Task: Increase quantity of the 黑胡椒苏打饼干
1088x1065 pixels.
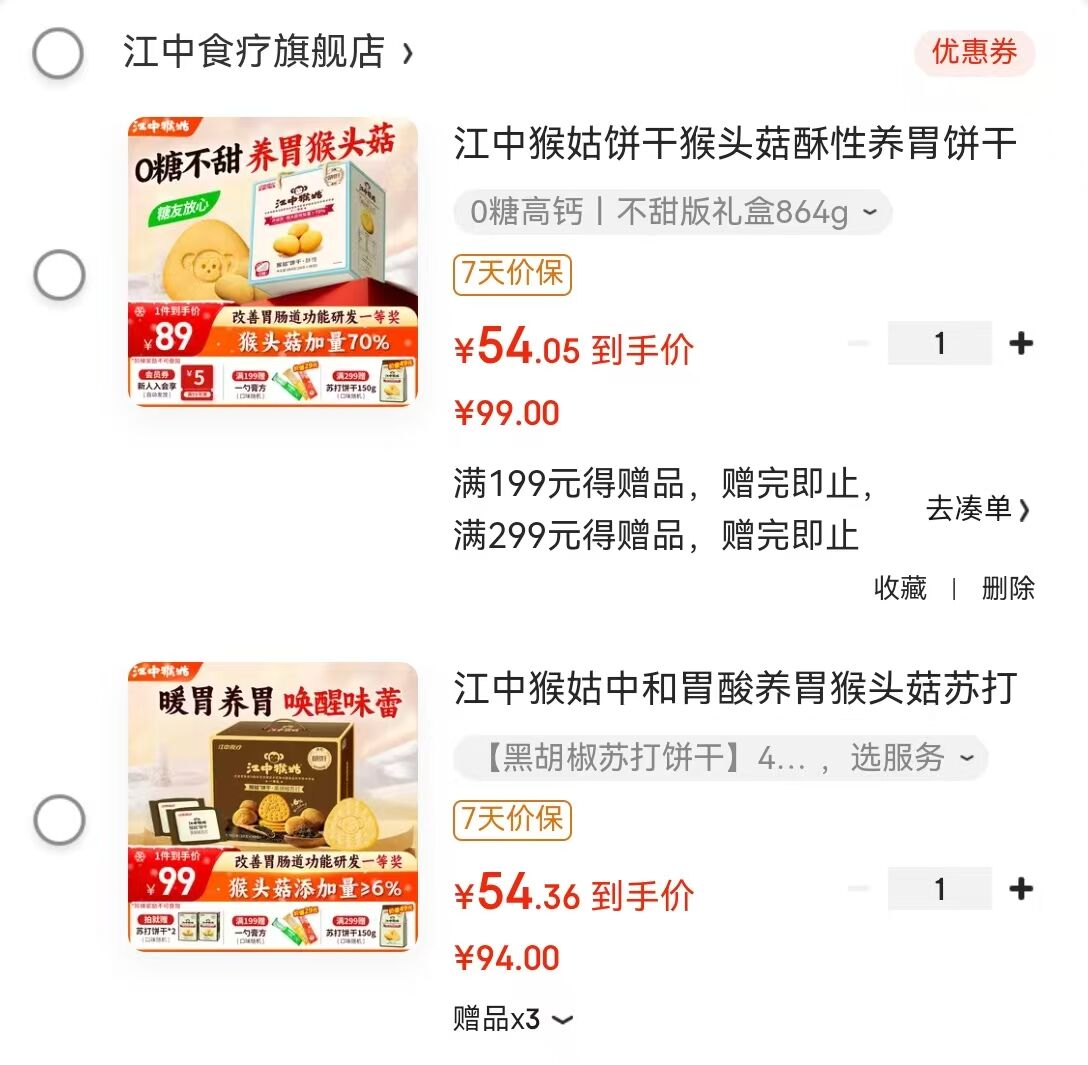Action: [x=1020, y=889]
